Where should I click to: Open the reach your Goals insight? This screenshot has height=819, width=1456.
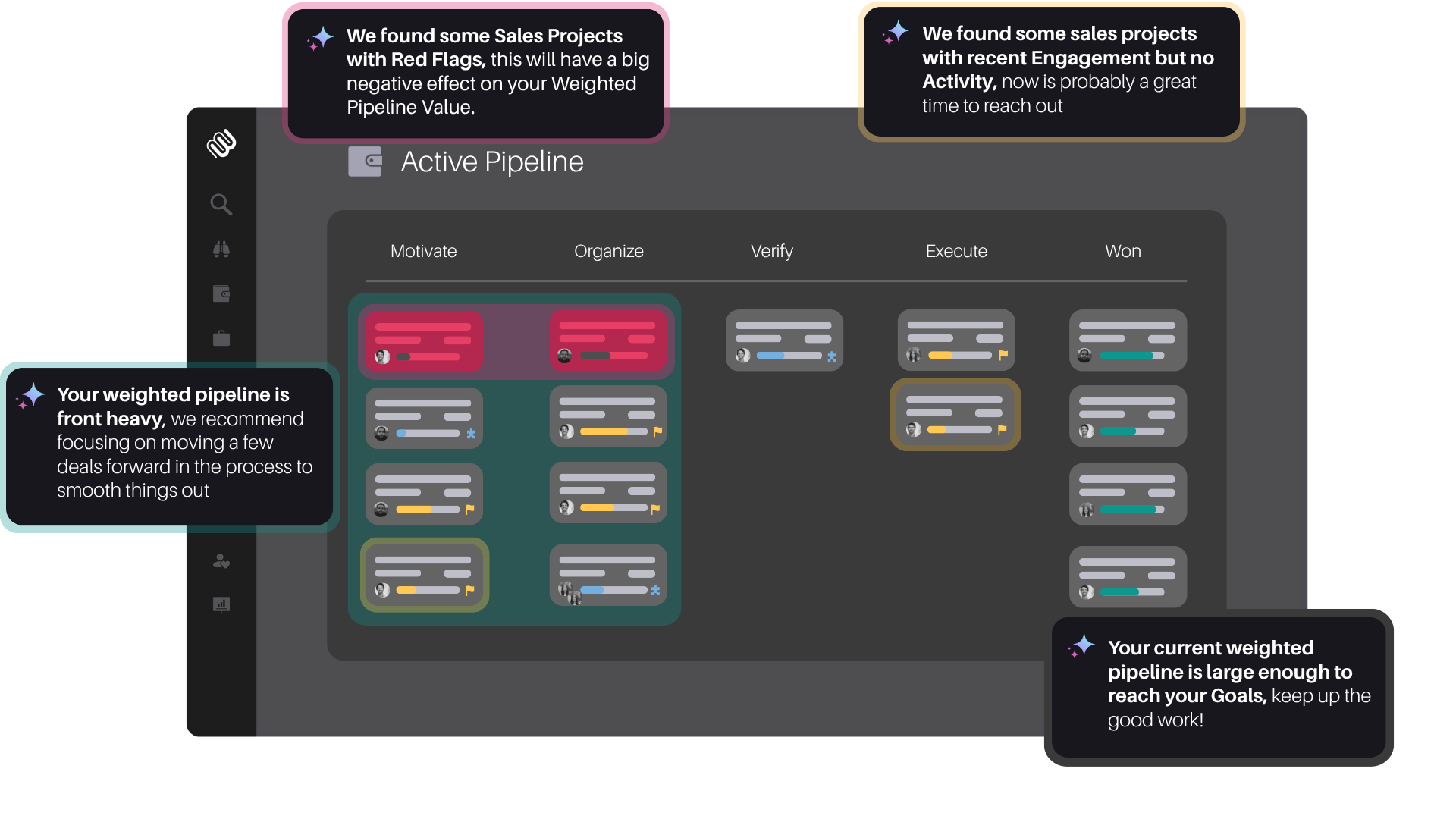[1219, 687]
